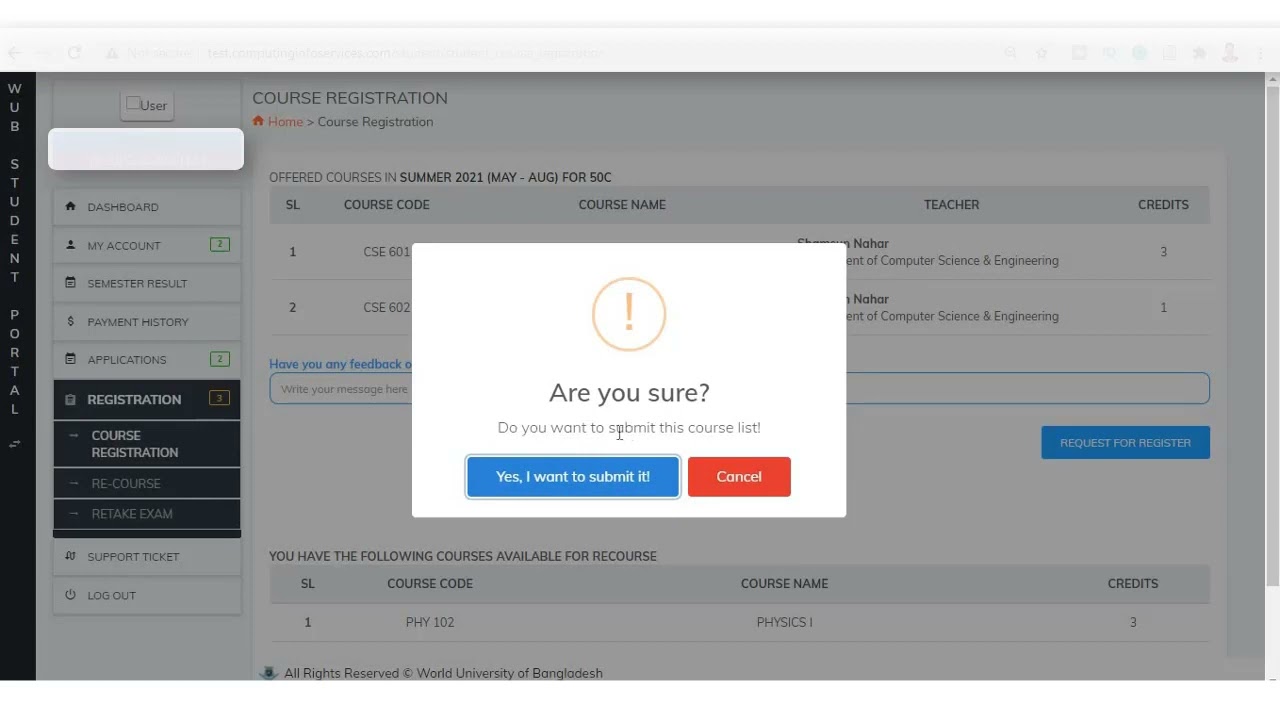Screen dimensions: 1280x720
Task: Click the Request For Register button
Action: [1125, 443]
